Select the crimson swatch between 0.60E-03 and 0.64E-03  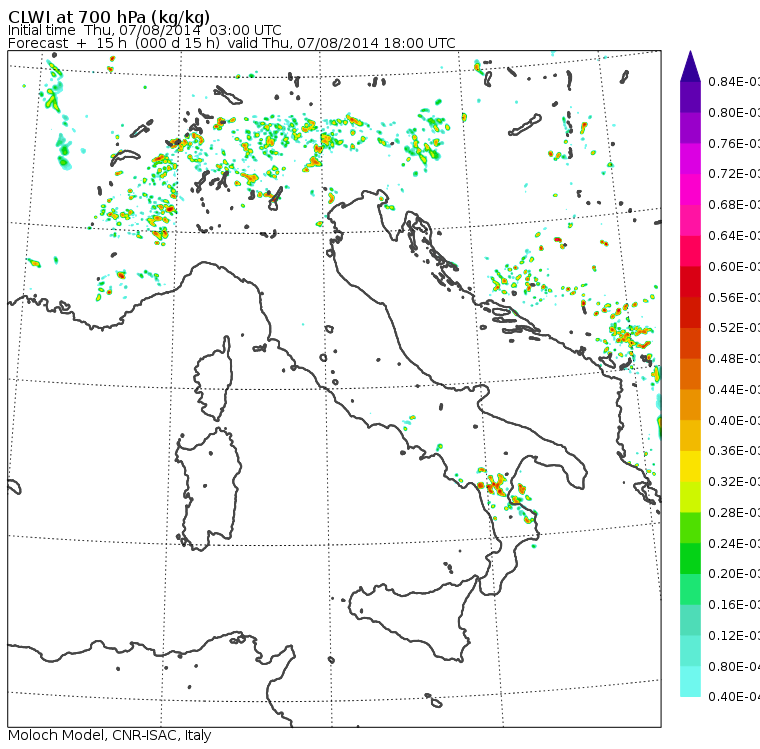tap(690, 251)
